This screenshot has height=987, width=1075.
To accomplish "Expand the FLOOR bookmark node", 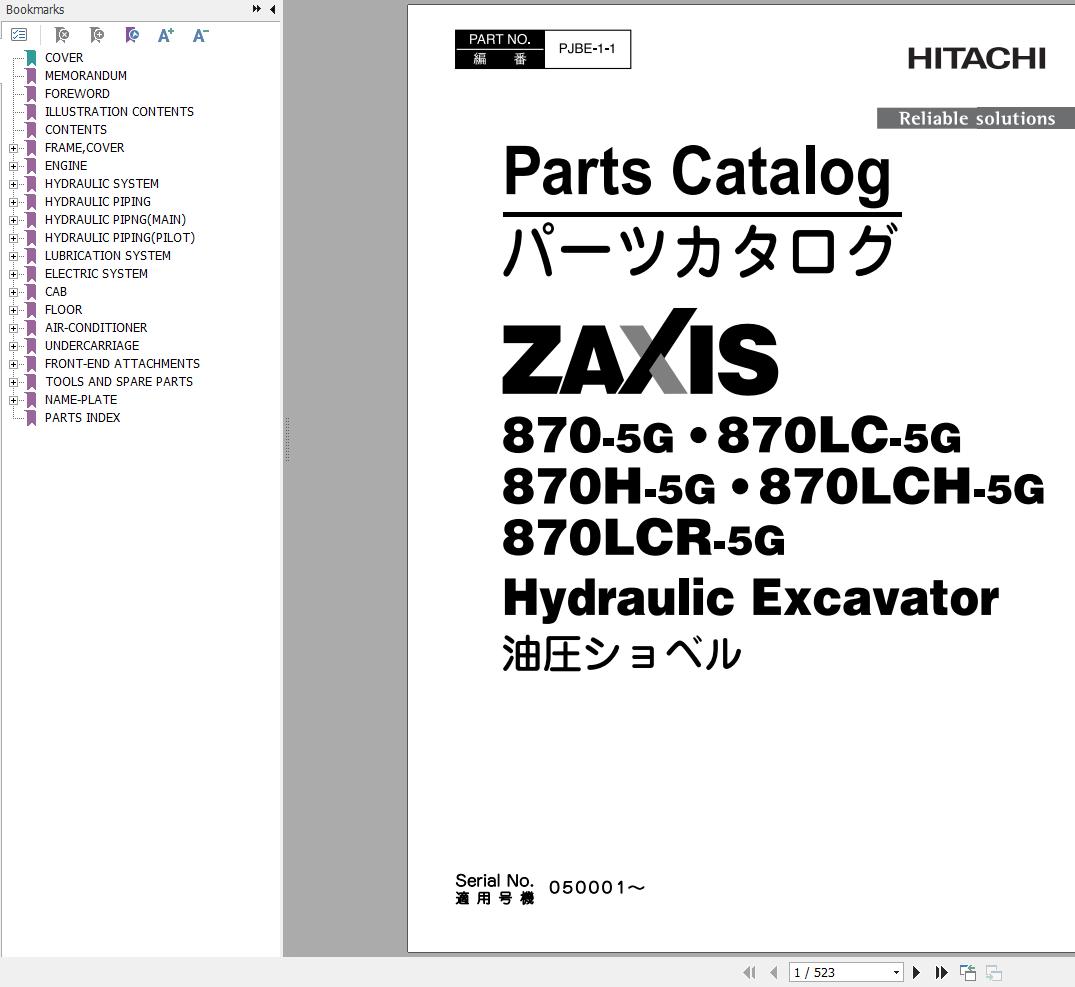I will pyautogui.click(x=13, y=310).
